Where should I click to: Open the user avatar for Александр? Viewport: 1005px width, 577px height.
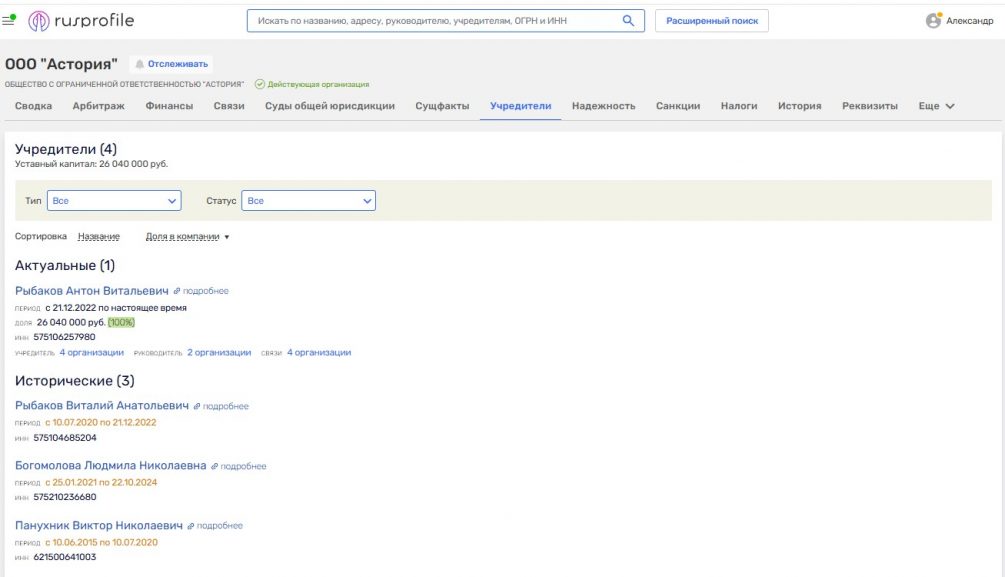pyautogui.click(x=933, y=21)
